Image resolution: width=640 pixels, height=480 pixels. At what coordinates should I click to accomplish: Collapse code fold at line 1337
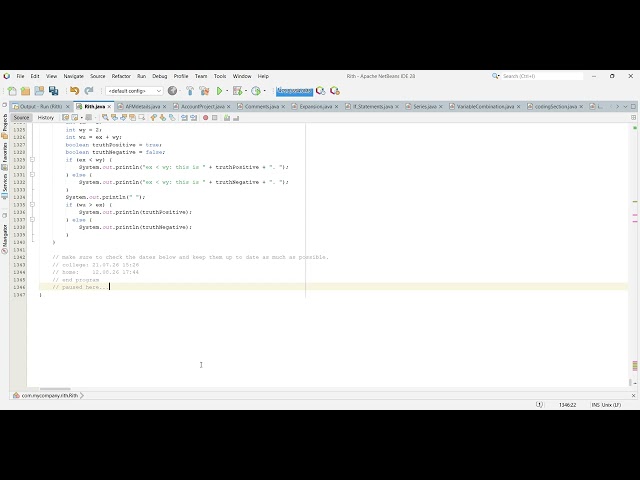[32, 220]
